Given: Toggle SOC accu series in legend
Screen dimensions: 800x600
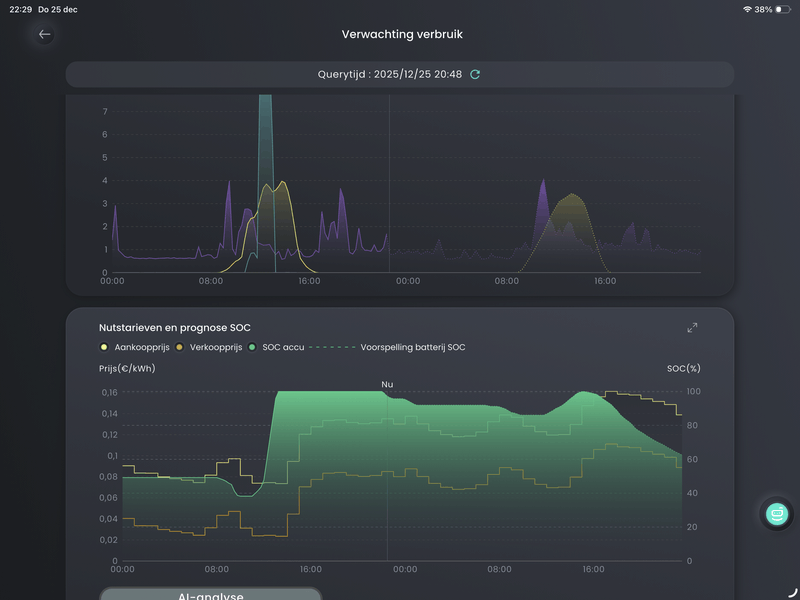Looking at the screenshot, I should (x=278, y=347).
